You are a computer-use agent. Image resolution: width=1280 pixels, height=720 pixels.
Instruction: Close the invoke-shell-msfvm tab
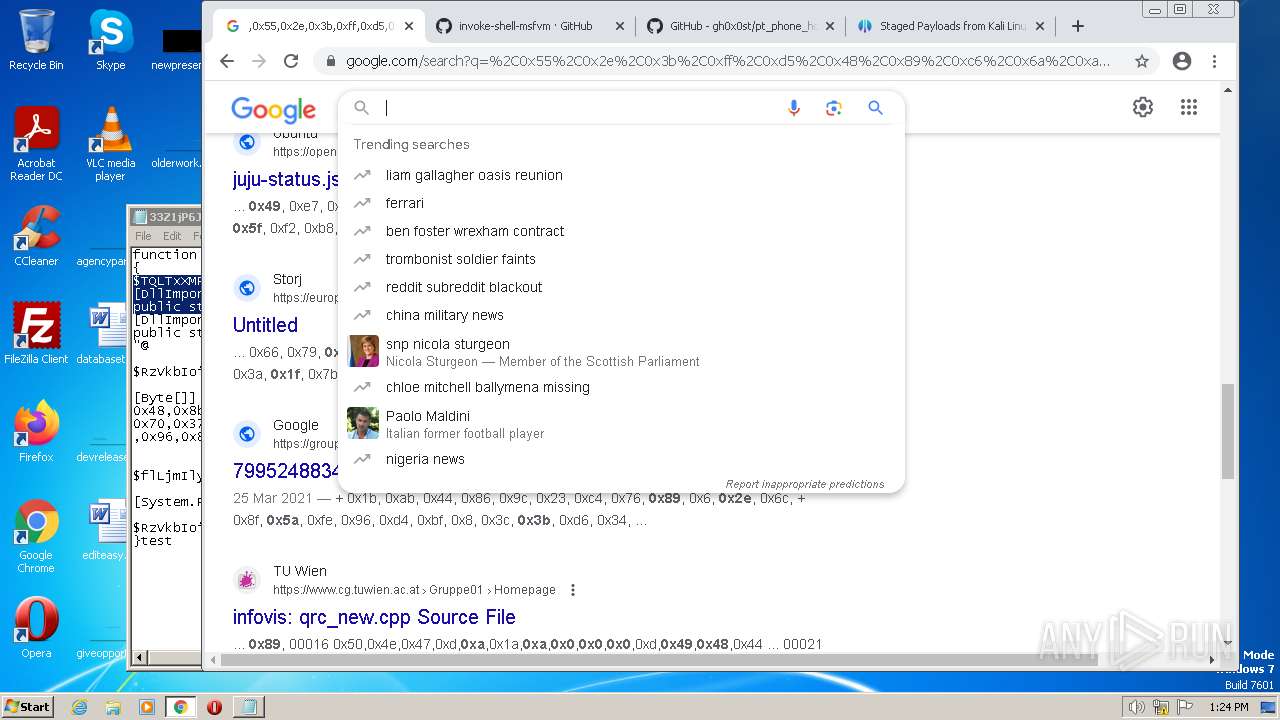(x=619, y=26)
